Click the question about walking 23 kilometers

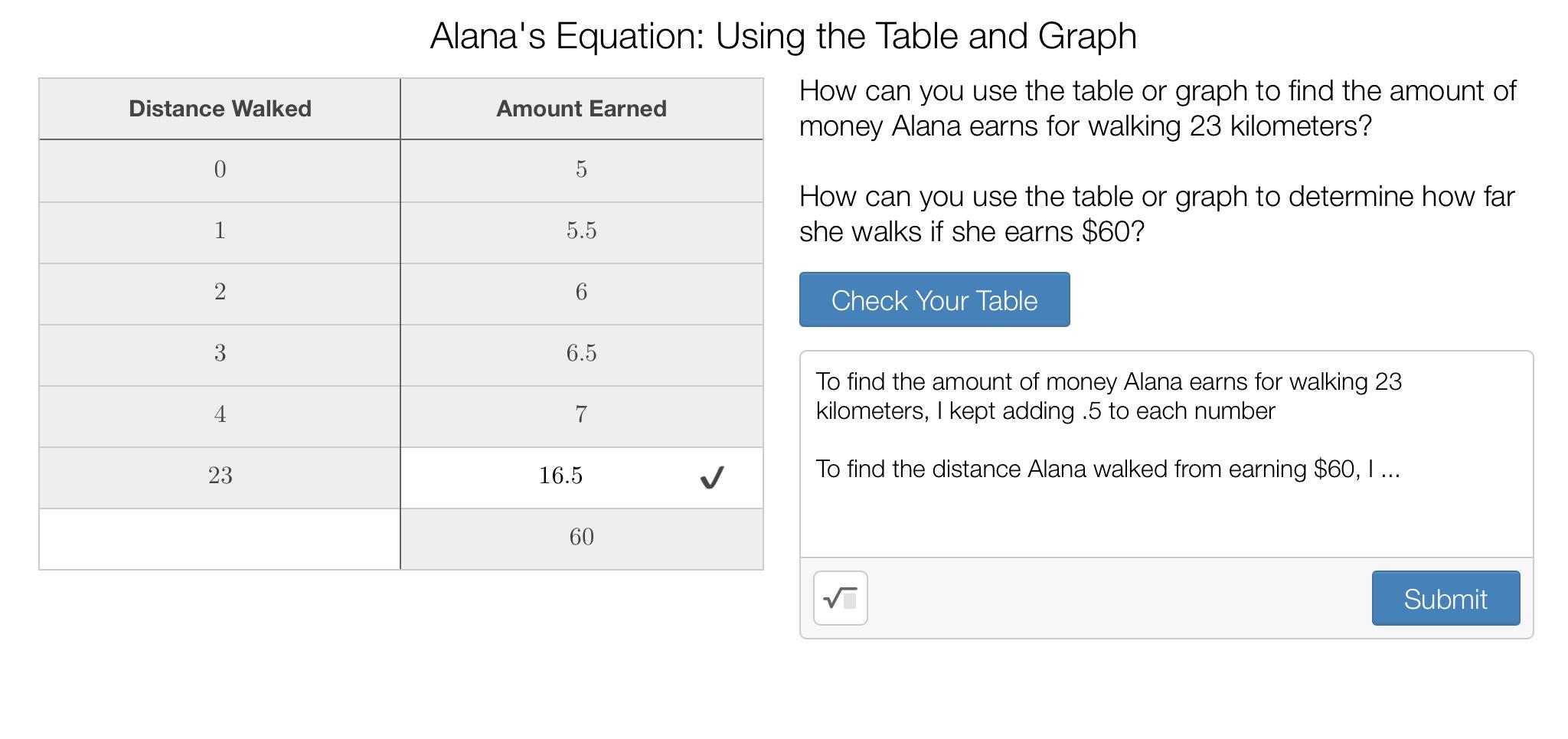1157,109
